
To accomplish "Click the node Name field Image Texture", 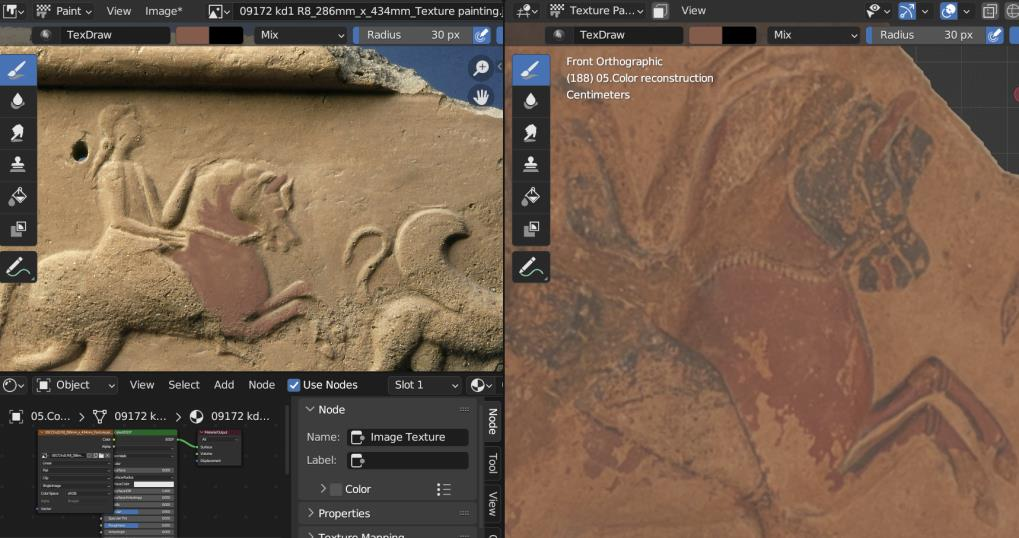I will tap(408, 437).
